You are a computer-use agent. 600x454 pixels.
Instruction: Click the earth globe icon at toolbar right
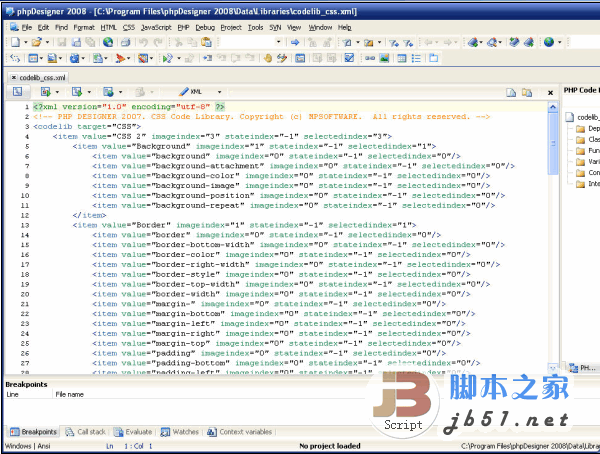549,42
